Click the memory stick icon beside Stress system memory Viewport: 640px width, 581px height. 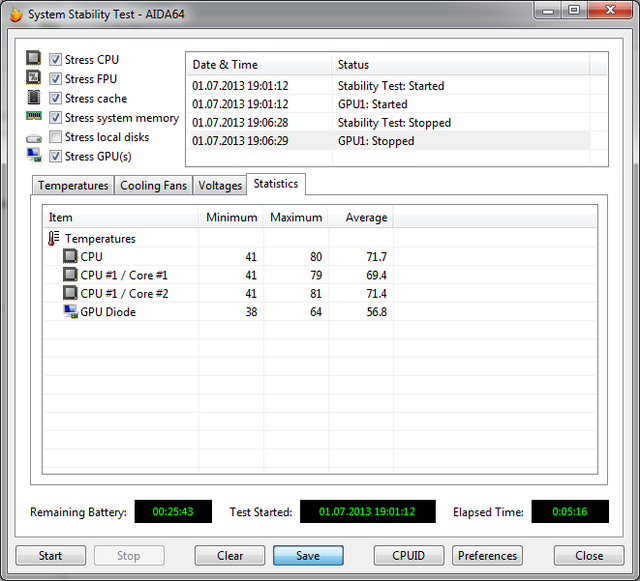pos(34,117)
